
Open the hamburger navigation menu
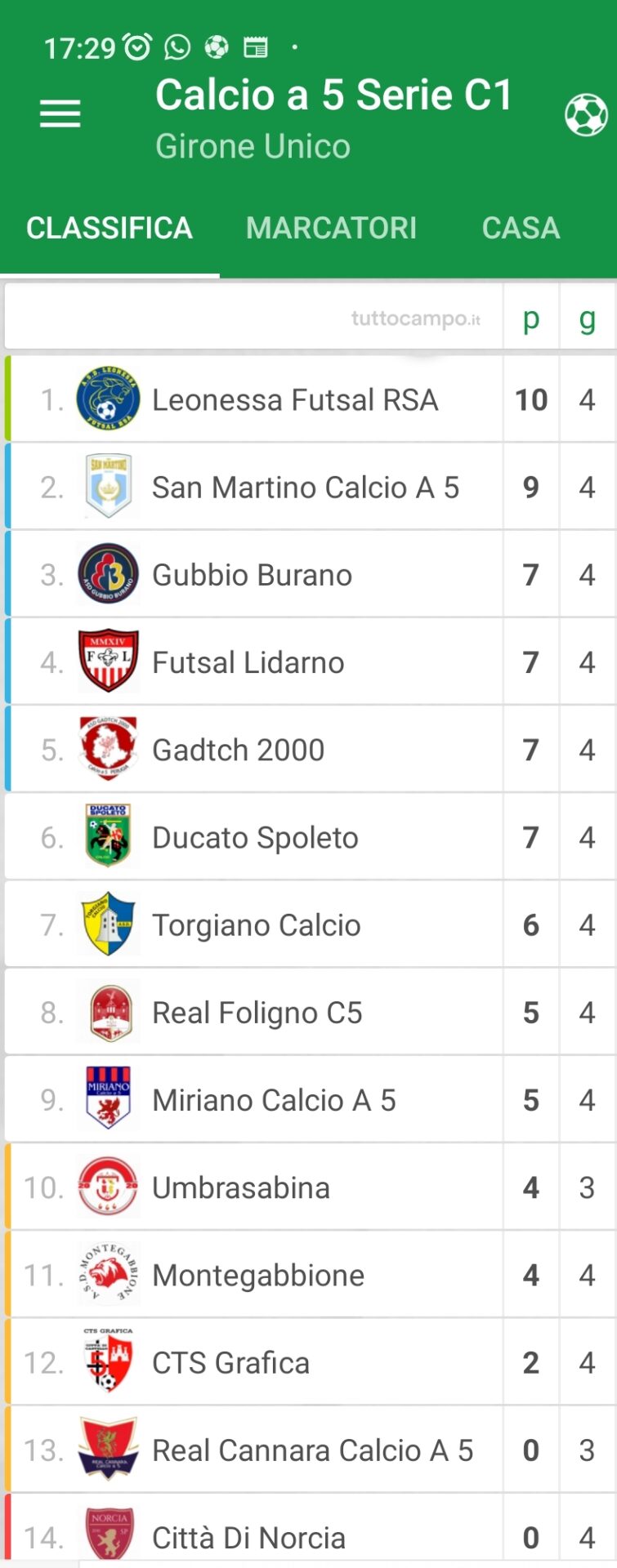pyautogui.click(x=60, y=114)
